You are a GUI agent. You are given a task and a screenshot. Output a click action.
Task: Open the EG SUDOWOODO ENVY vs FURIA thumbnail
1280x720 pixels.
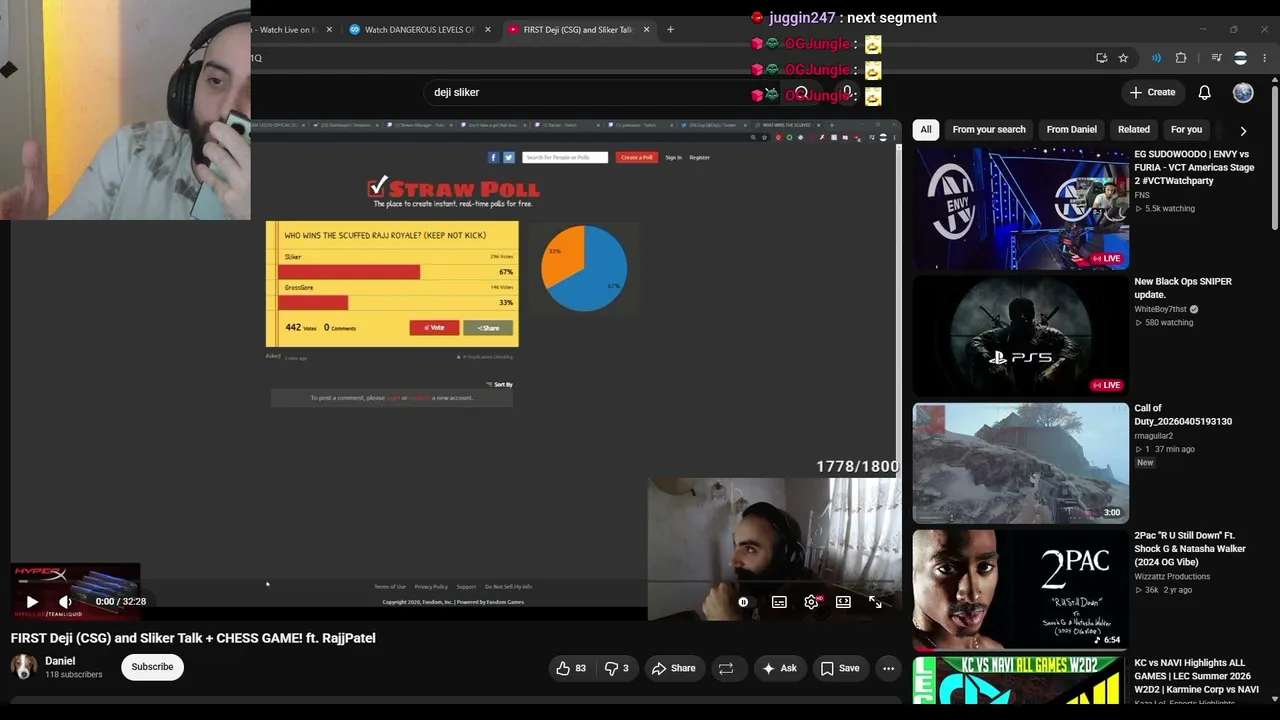(x=1021, y=209)
